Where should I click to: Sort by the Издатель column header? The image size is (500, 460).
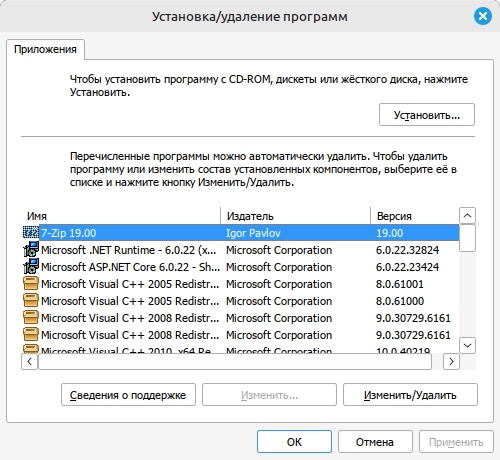(296, 216)
